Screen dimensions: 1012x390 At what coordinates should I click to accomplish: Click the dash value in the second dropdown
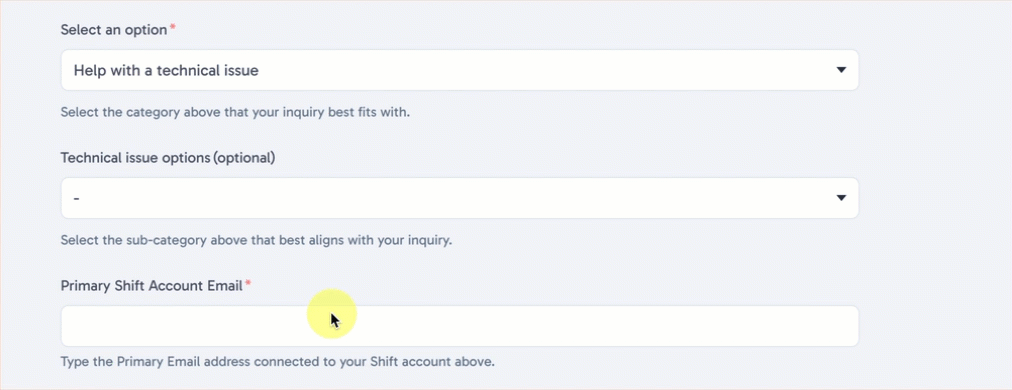click(76, 198)
